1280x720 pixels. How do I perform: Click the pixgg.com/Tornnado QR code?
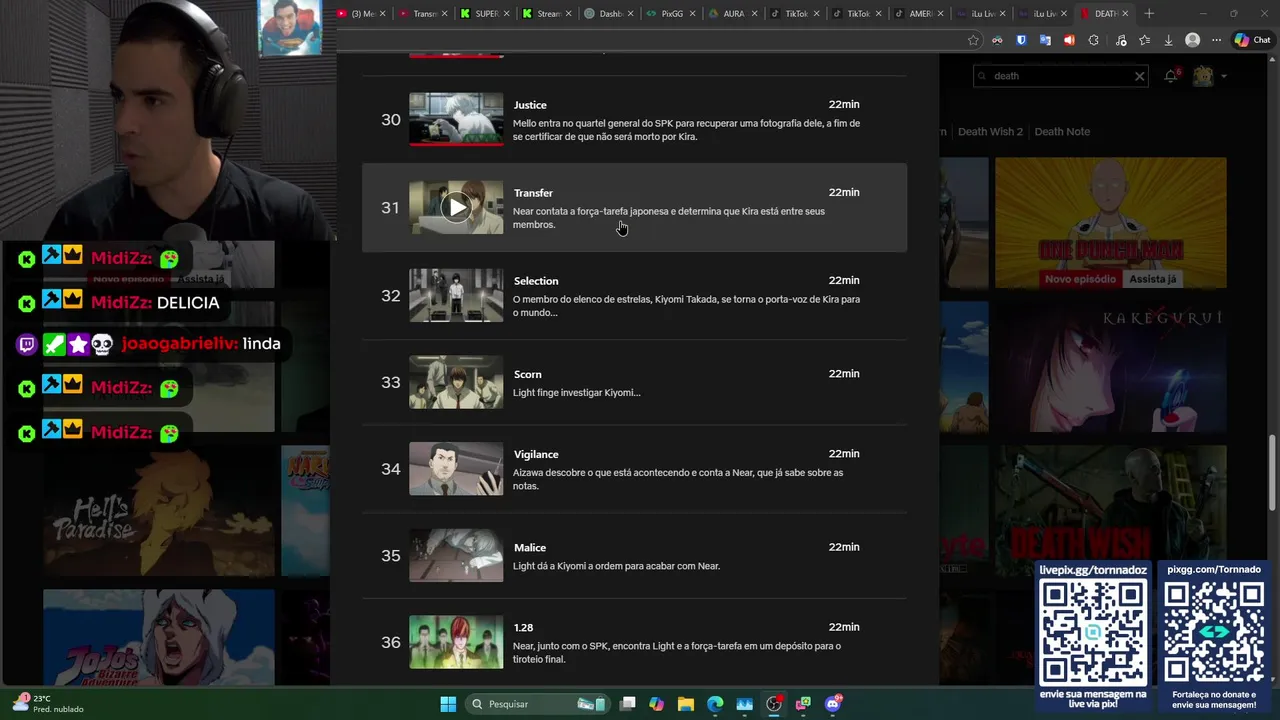1214,633
